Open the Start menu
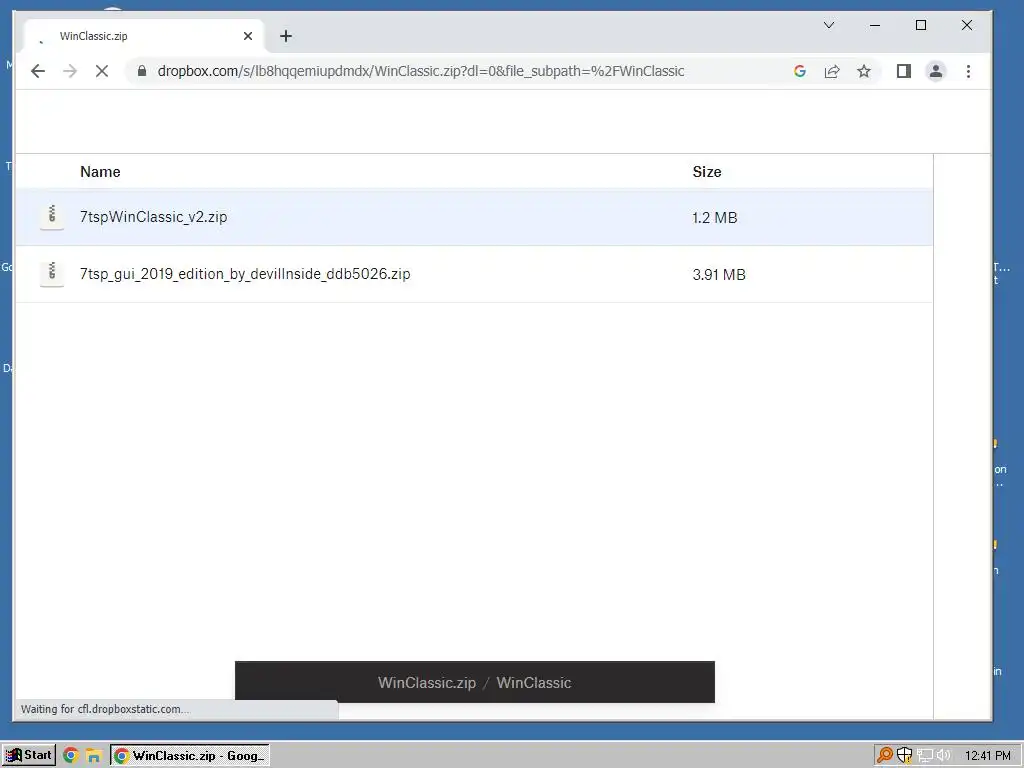The height and width of the screenshot is (768, 1024). pyautogui.click(x=29, y=755)
